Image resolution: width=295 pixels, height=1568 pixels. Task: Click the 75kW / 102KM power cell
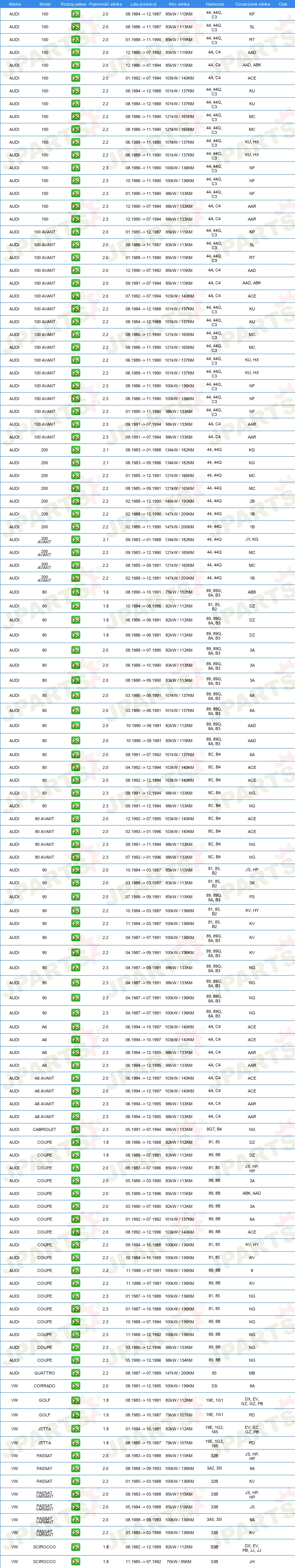pyautogui.click(x=179, y=592)
